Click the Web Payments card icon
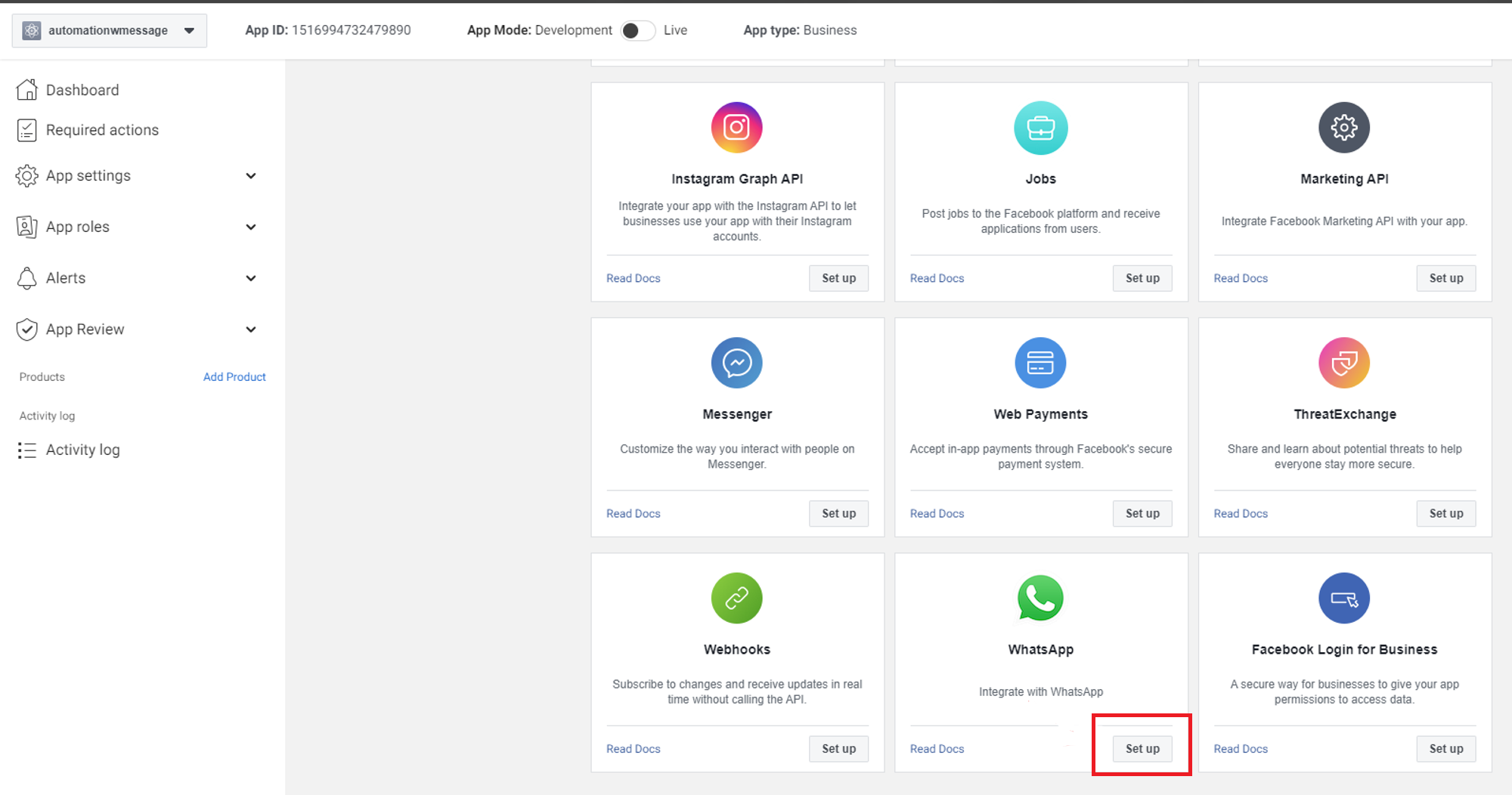Screen dimensions: 1512x795 pyautogui.click(x=1040, y=363)
